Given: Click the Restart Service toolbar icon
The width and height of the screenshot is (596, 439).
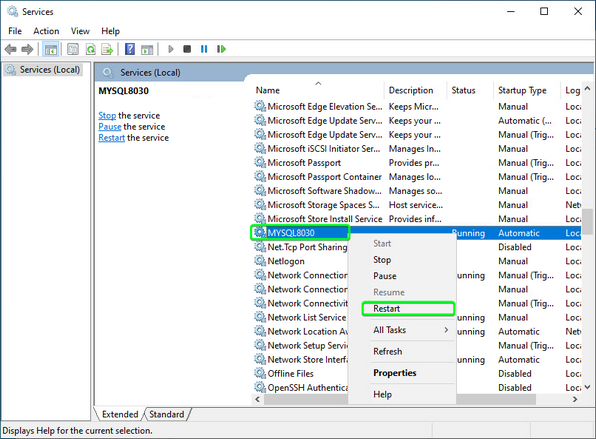Looking at the screenshot, I should click(x=221, y=49).
